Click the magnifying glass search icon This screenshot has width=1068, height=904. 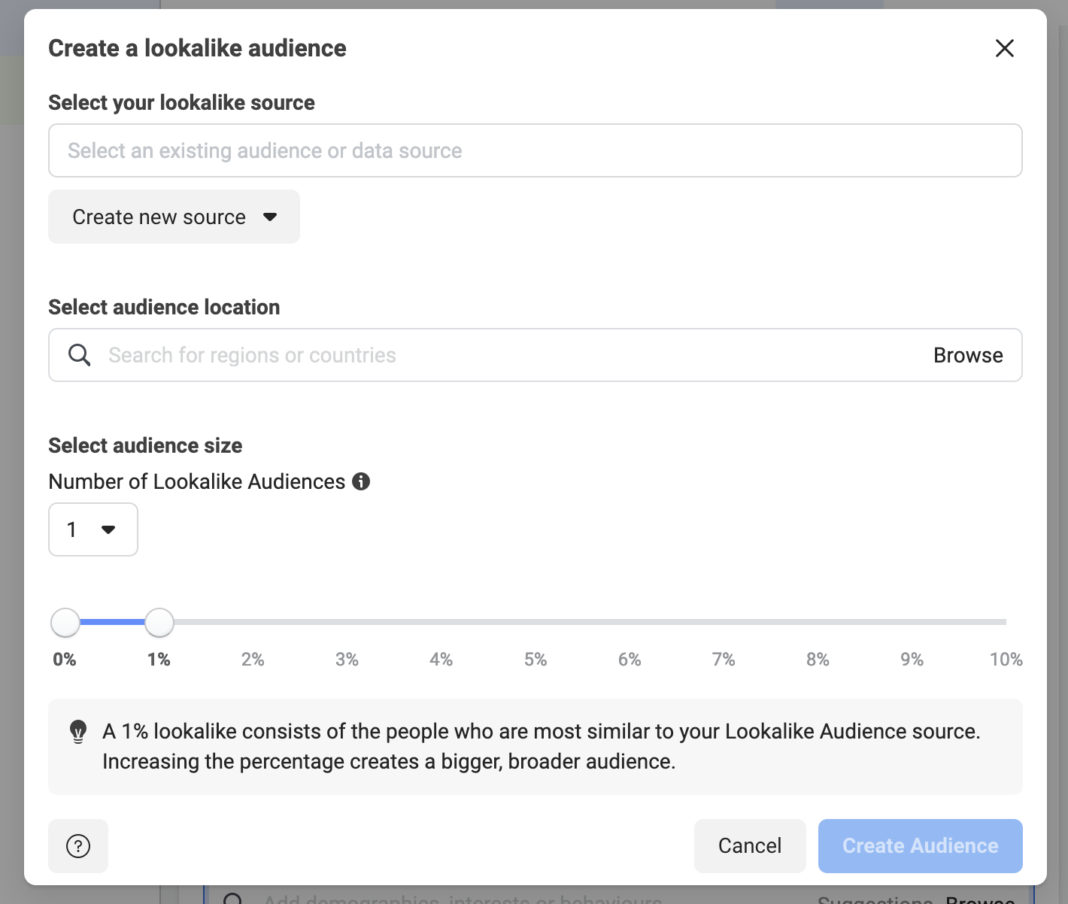click(79, 355)
